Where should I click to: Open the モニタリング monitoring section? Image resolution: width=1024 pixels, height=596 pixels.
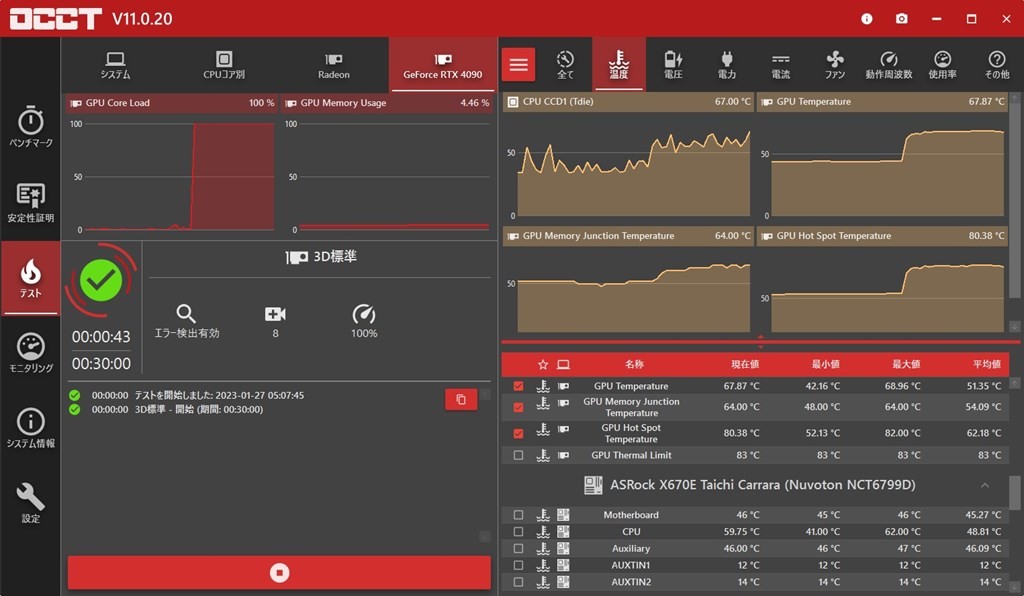point(30,353)
